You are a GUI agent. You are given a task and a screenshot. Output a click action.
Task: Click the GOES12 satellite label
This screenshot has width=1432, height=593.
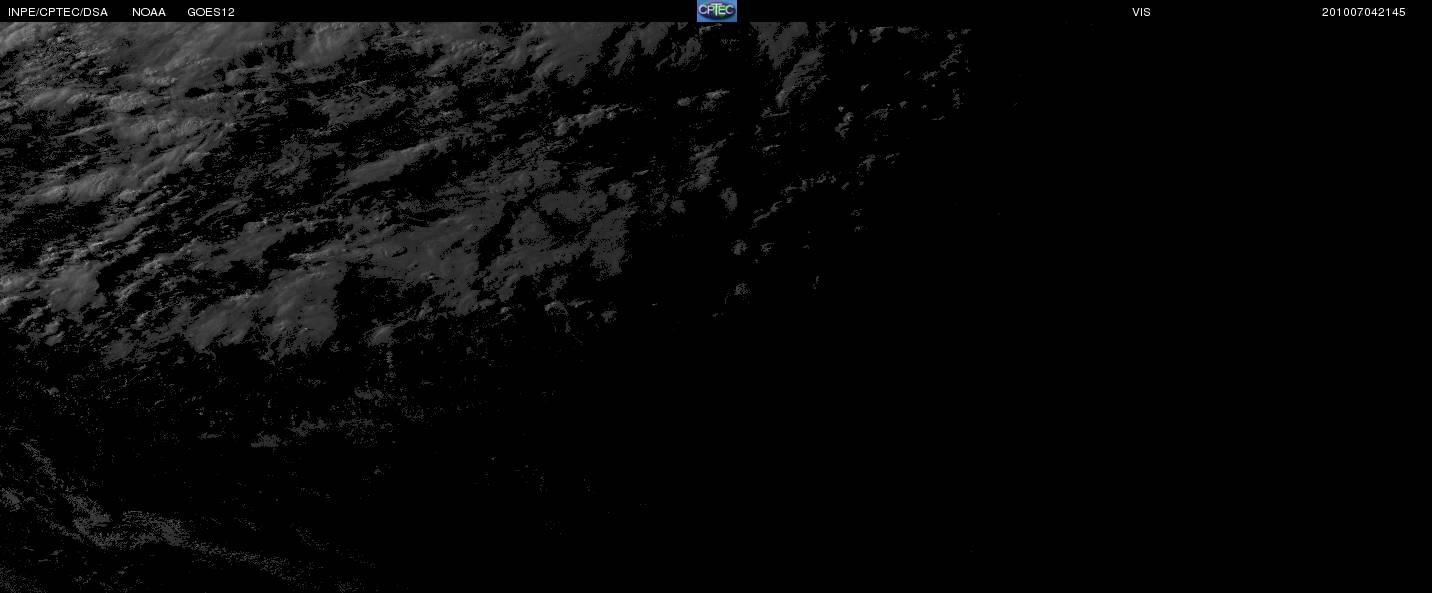tap(211, 12)
